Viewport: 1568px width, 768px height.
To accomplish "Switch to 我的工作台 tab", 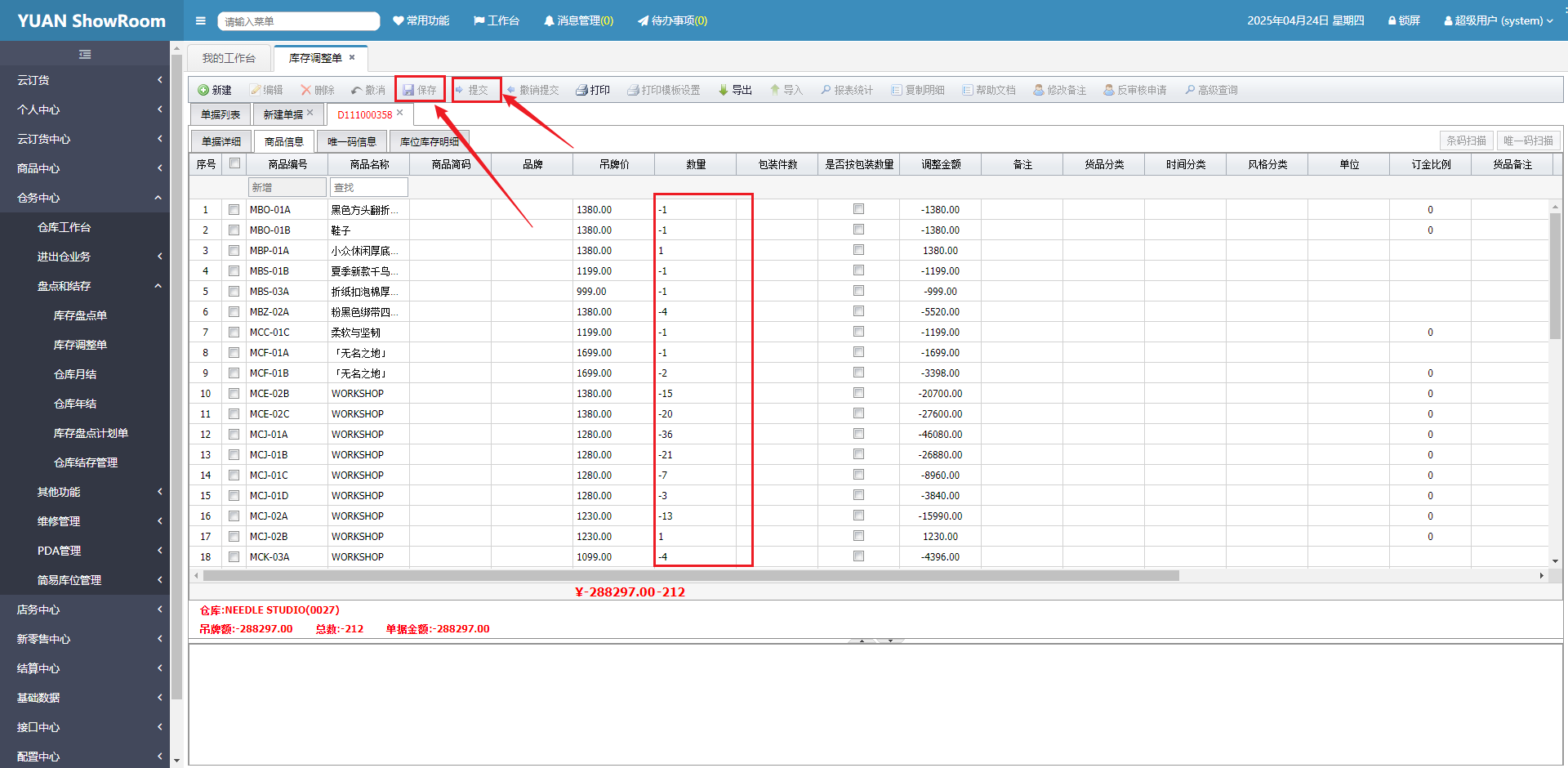I will click(x=229, y=58).
